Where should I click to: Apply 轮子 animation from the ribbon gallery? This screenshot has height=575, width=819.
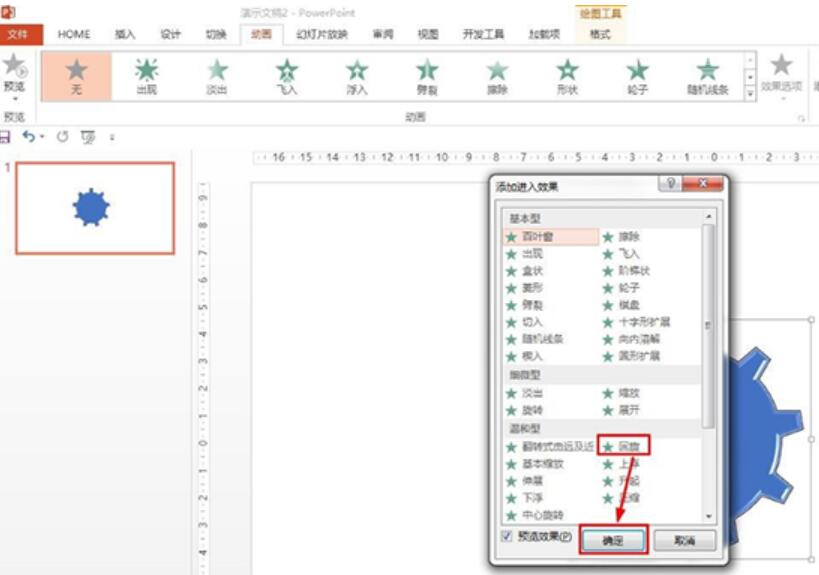coord(637,76)
